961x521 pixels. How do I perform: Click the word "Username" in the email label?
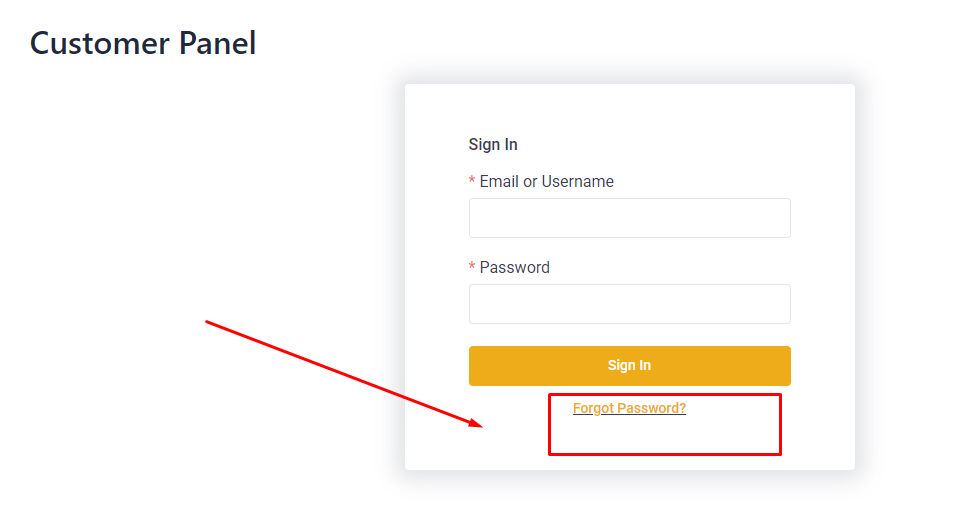(x=578, y=182)
